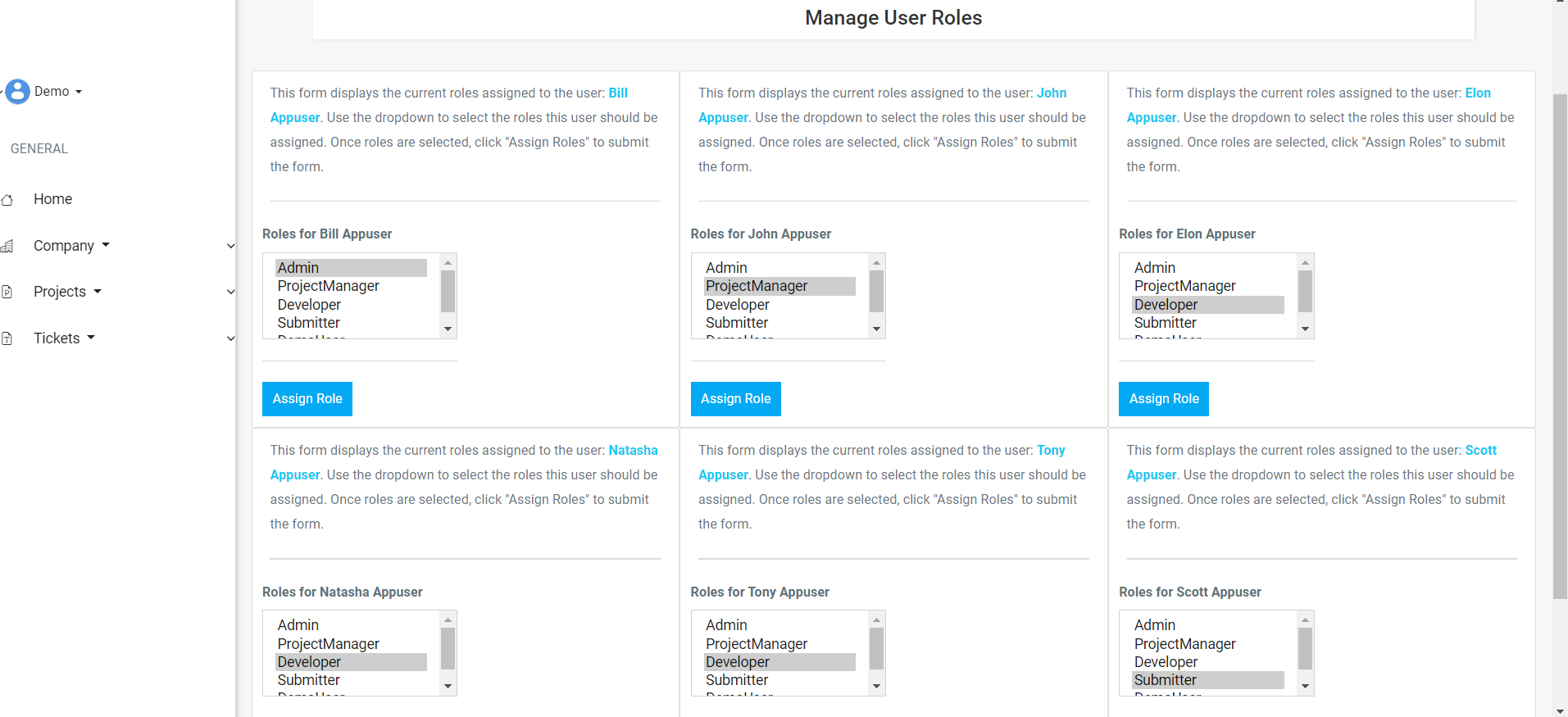Open the Company sidebar menu
Viewport: 1568px width, 717px height.
point(71,246)
